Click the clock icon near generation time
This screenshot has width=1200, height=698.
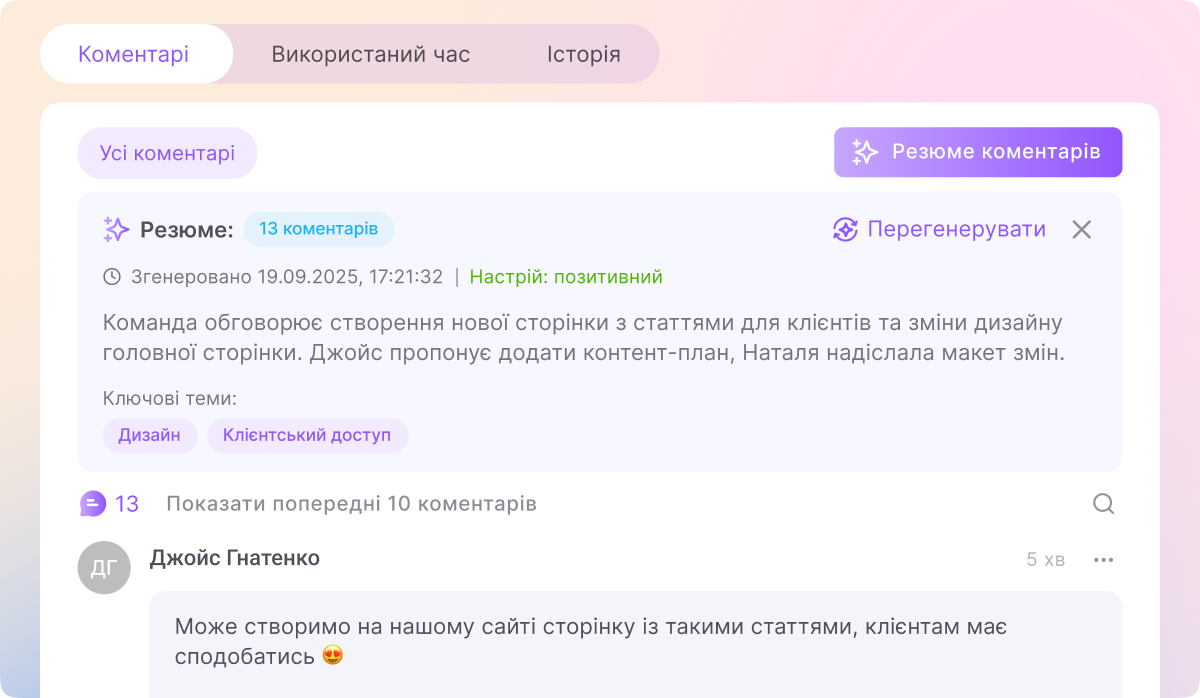(x=112, y=277)
